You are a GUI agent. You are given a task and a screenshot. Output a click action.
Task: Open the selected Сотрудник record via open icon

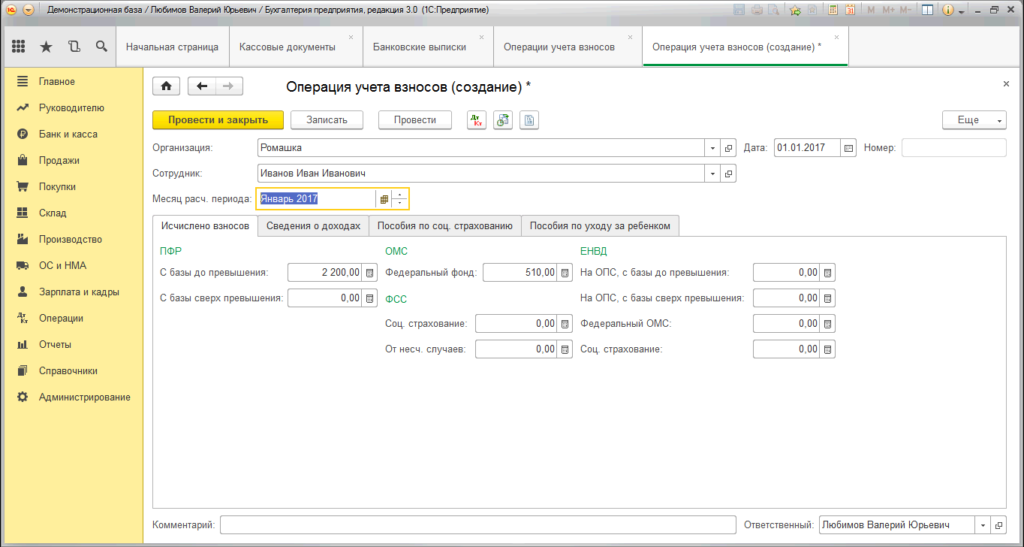[729, 173]
